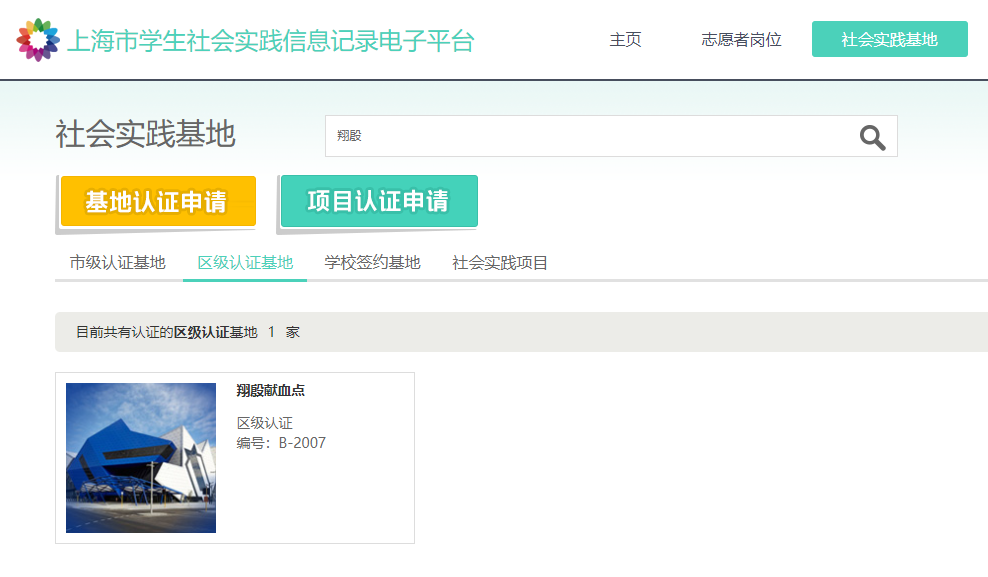The width and height of the screenshot is (988, 577).
Task: Click the site title 上海市学生社会实践信息记录电子平台
Action: (270, 41)
